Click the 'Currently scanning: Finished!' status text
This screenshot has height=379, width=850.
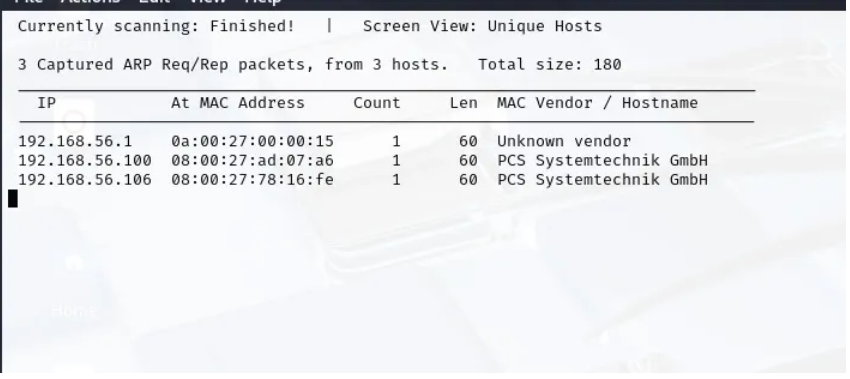(x=156, y=26)
